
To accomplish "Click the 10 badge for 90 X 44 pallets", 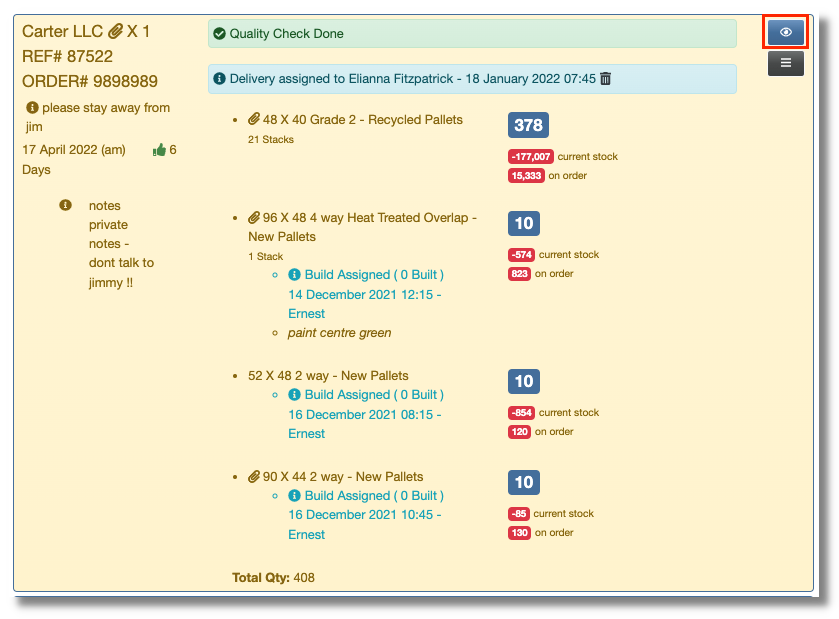I will click(x=524, y=482).
